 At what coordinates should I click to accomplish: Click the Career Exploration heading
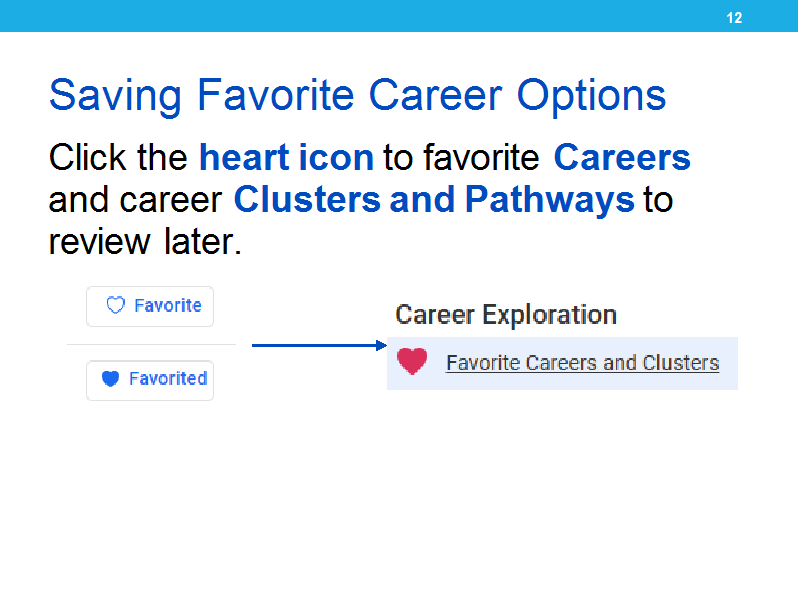tap(506, 315)
